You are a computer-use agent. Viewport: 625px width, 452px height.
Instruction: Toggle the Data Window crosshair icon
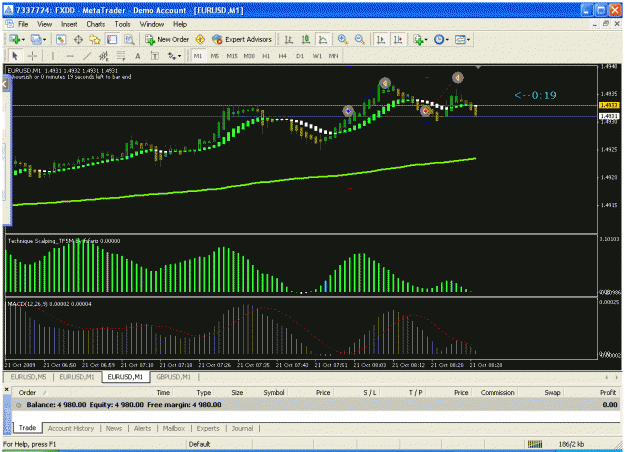pos(78,39)
